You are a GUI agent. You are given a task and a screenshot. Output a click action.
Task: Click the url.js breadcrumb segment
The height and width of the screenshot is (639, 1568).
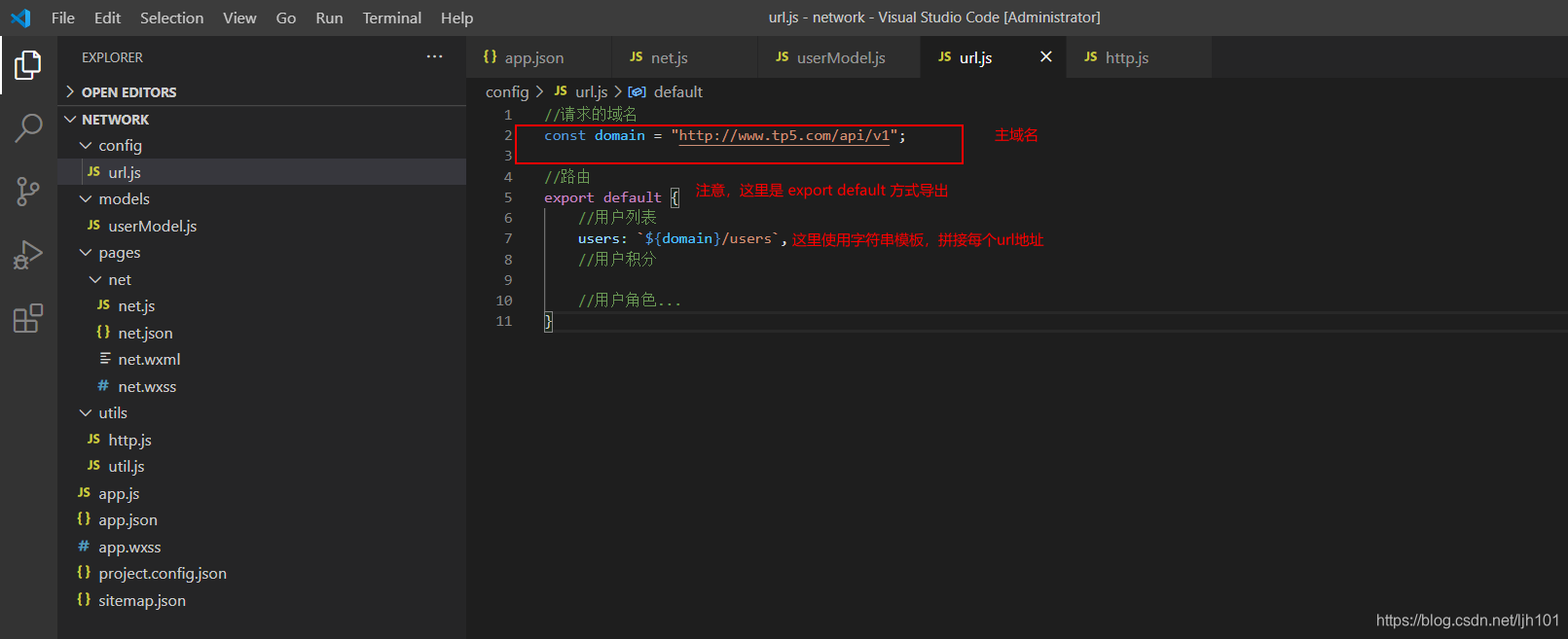tap(591, 91)
